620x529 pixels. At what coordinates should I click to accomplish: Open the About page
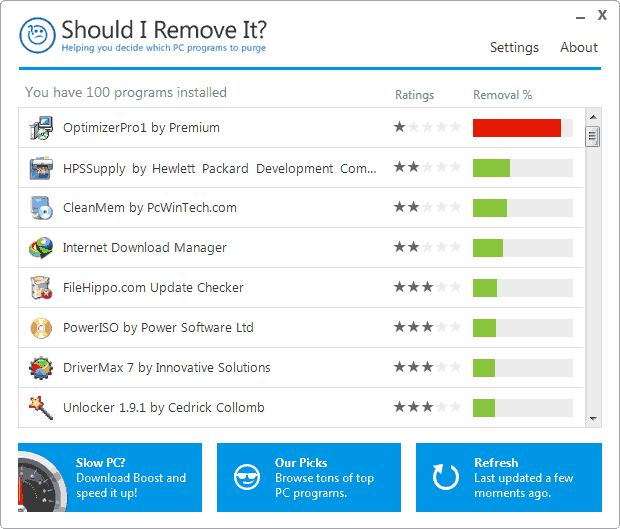(x=579, y=47)
